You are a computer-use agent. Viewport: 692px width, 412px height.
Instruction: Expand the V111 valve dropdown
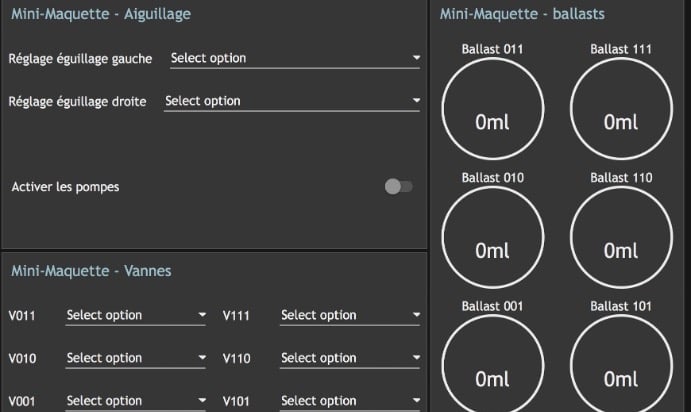[350, 316]
